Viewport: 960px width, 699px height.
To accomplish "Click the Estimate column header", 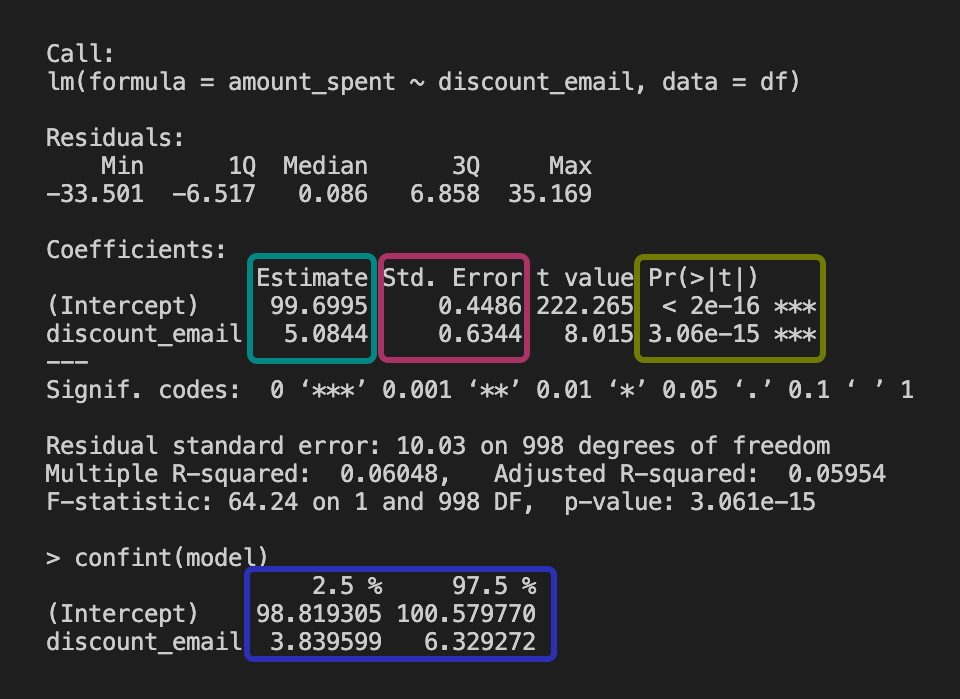I will point(312,277).
